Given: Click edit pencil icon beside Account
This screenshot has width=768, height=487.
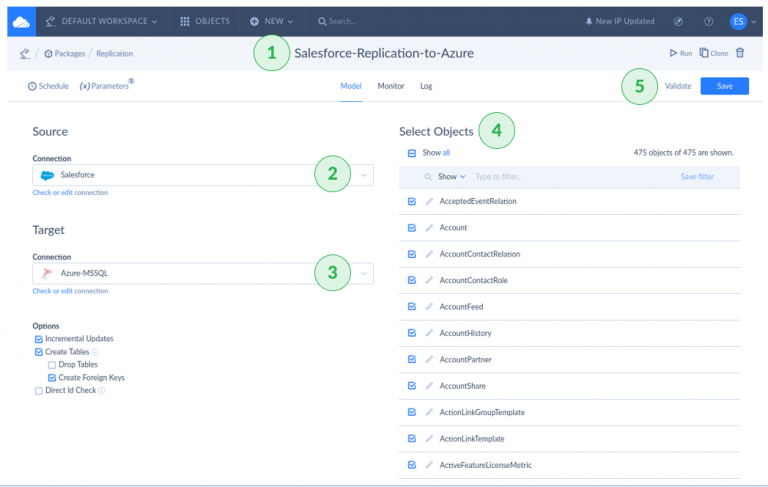Looking at the screenshot, I should click(429, 228).
